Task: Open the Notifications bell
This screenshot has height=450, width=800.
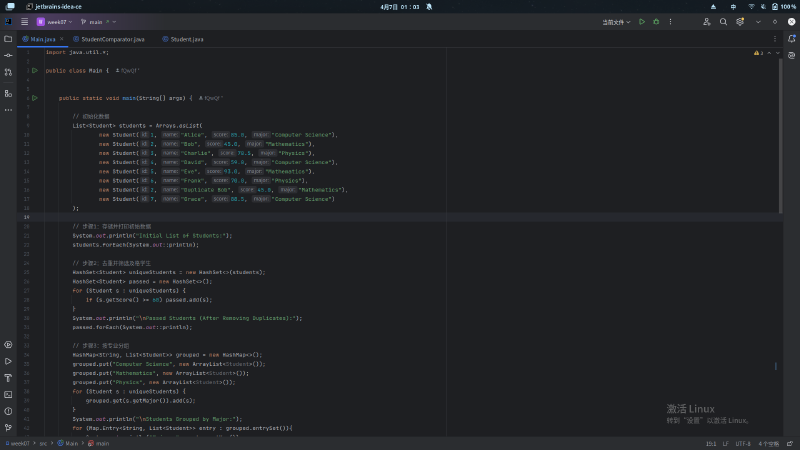Action: click(791, 39)
